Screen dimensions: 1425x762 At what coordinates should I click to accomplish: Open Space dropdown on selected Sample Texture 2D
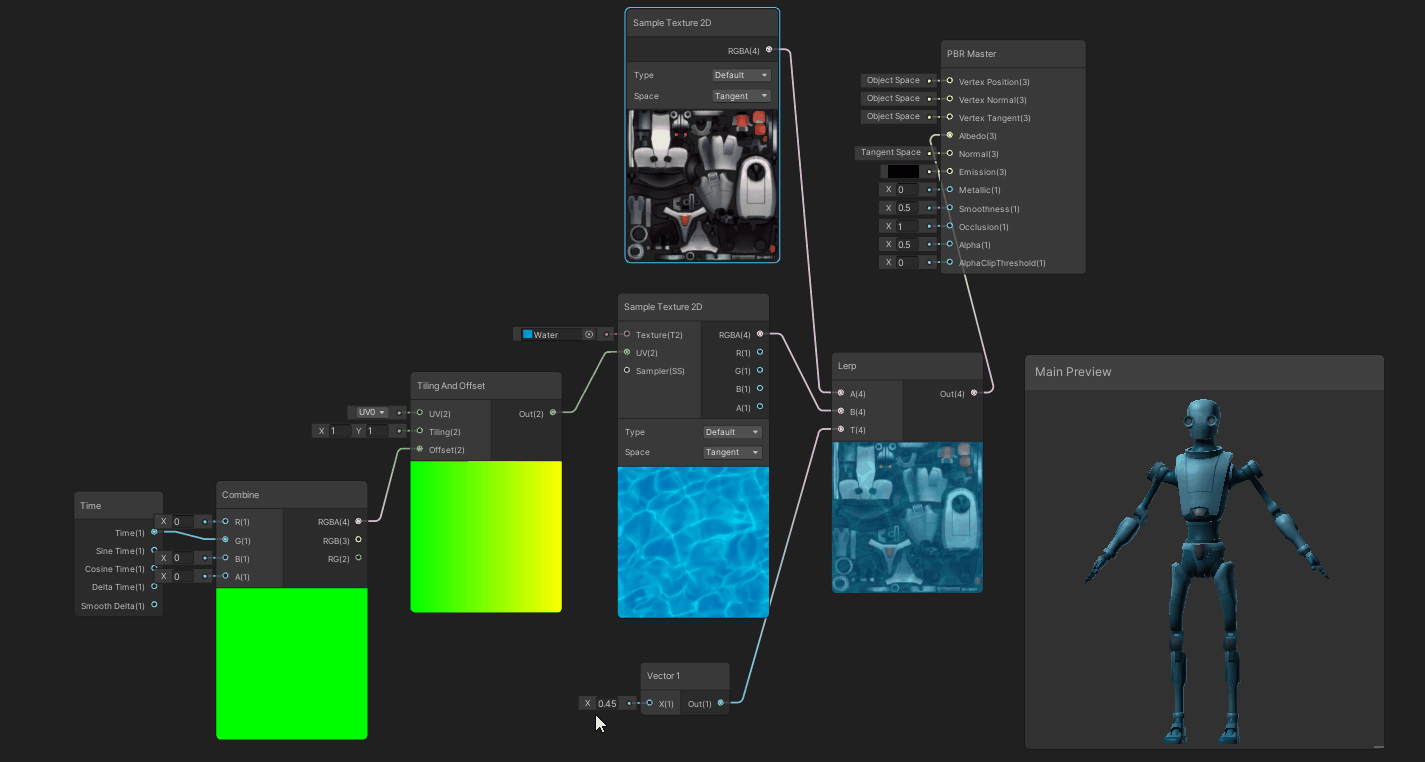(x=741, y=96)
